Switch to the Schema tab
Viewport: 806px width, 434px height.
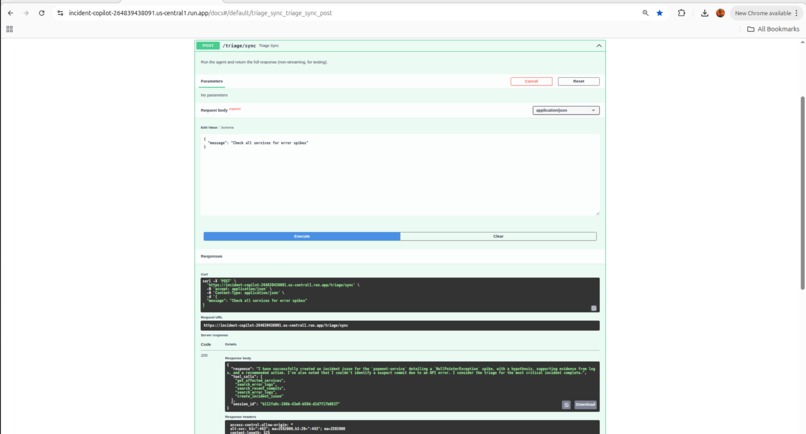pos(227,128)
